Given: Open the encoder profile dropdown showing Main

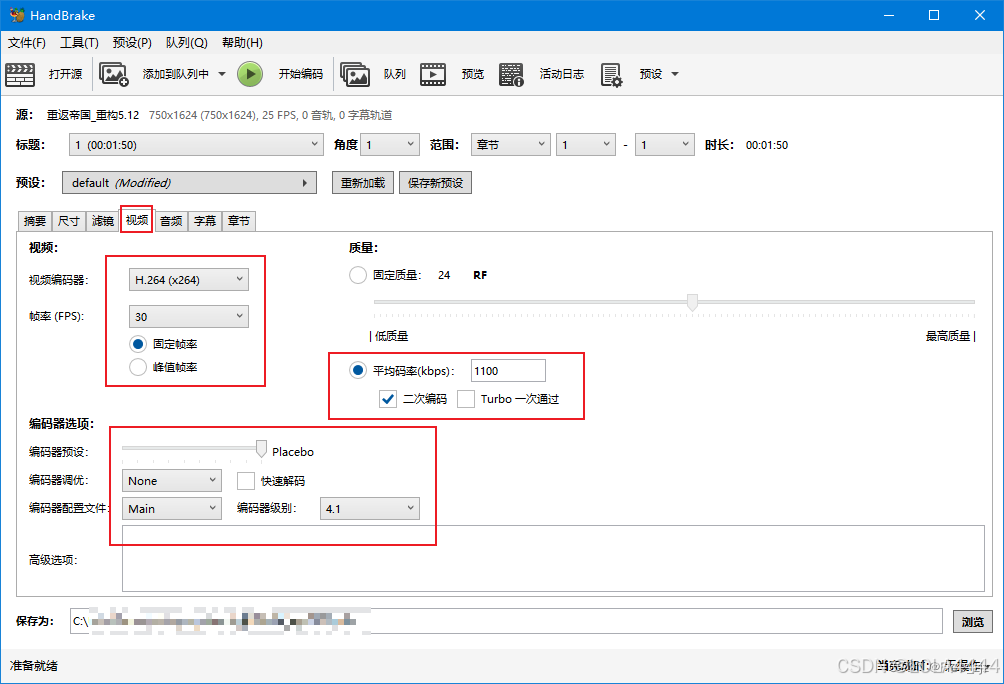Looking at the screenshot, I should (172, 509).
